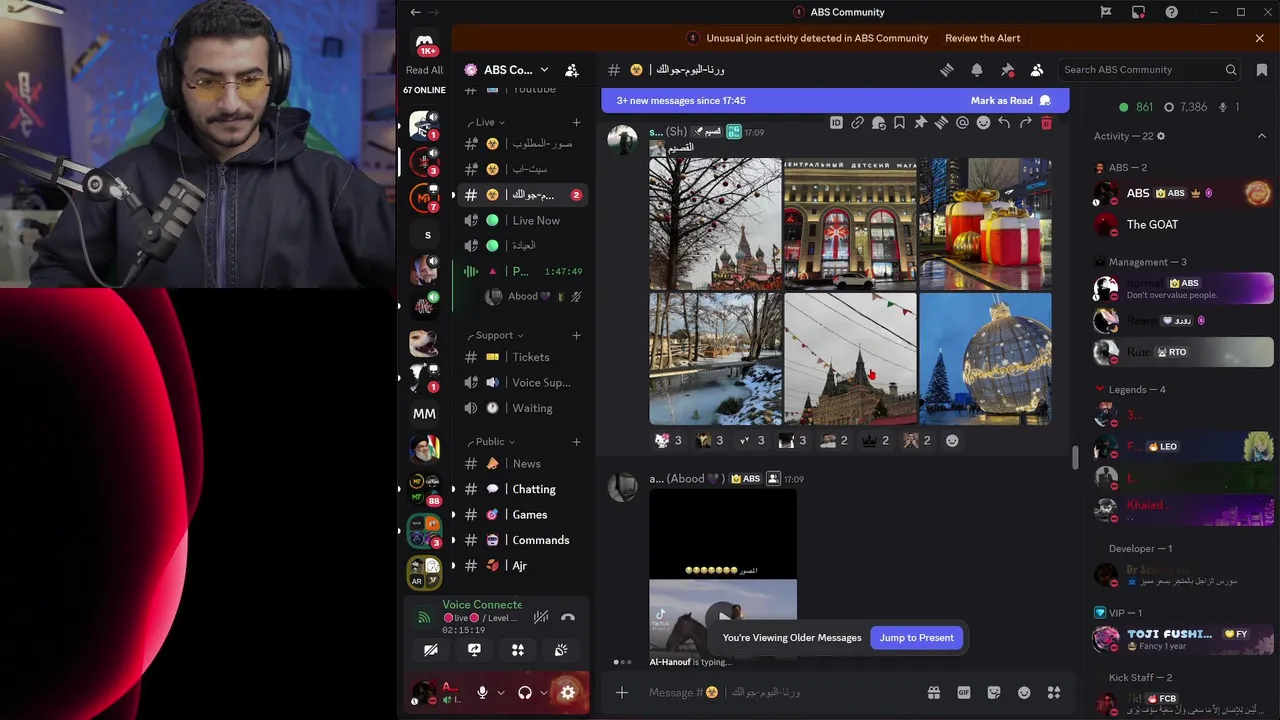Image resolution: width=1280 pixels, height=720 pixels.
Task: Disconnect from voice call
Action: tap(568, 617)
